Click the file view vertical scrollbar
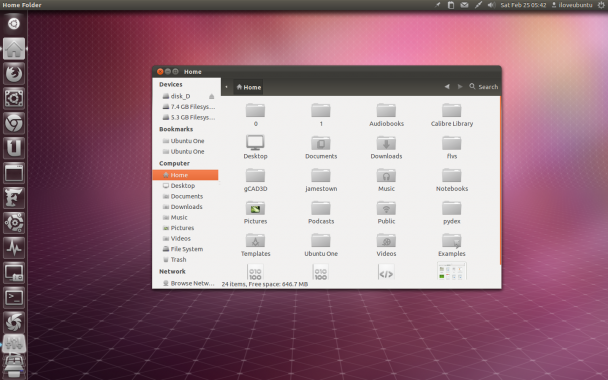 [x=500, y=181]
